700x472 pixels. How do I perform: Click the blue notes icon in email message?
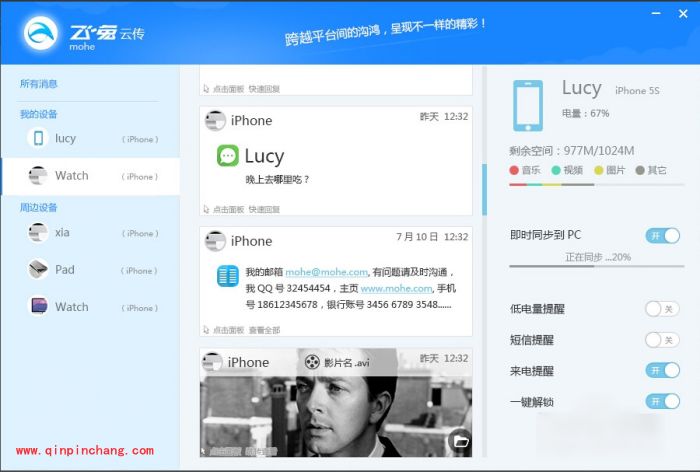click(228, 276)
